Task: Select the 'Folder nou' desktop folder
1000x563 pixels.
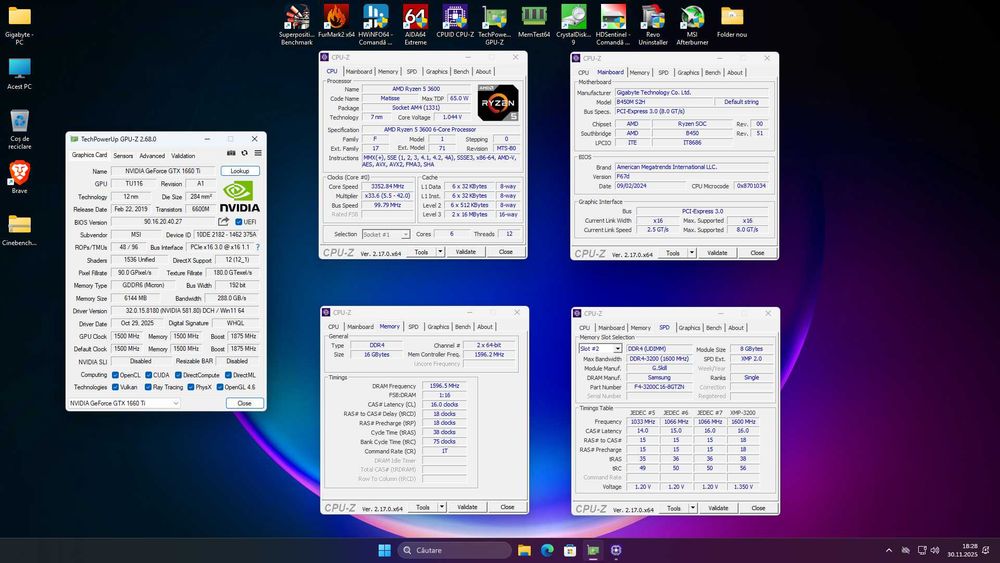Action: click(x=732, y=21)
